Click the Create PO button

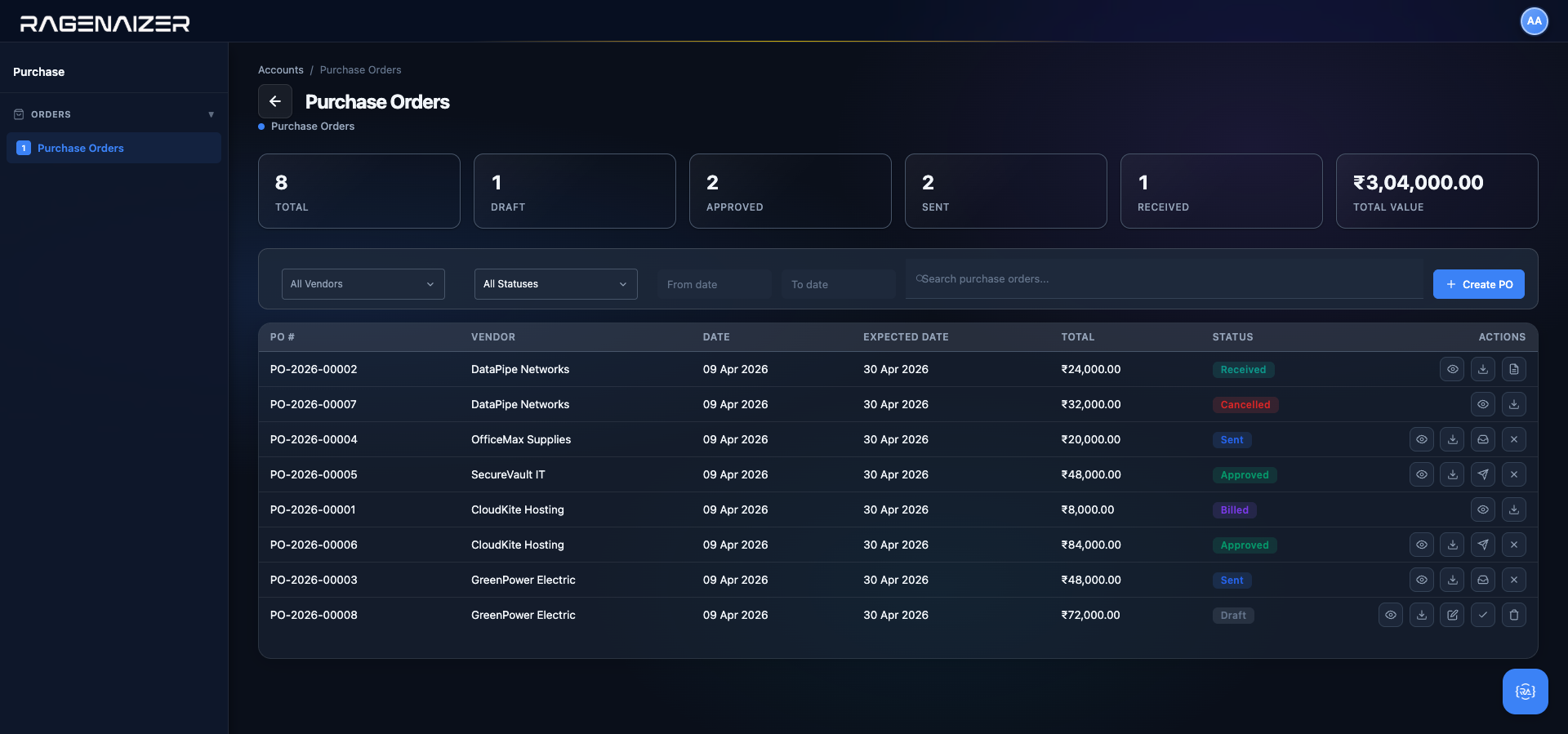pos(1479,284)
